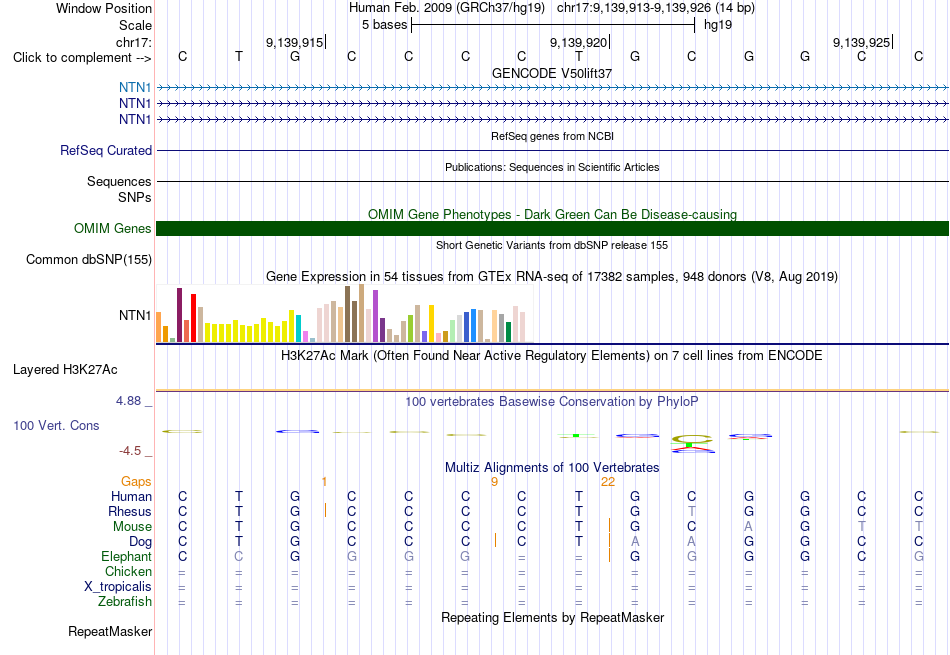Open the 100 Vert. Cons track label
The width and height of the screenshot is (950, 655).
[x=56, y=425]
